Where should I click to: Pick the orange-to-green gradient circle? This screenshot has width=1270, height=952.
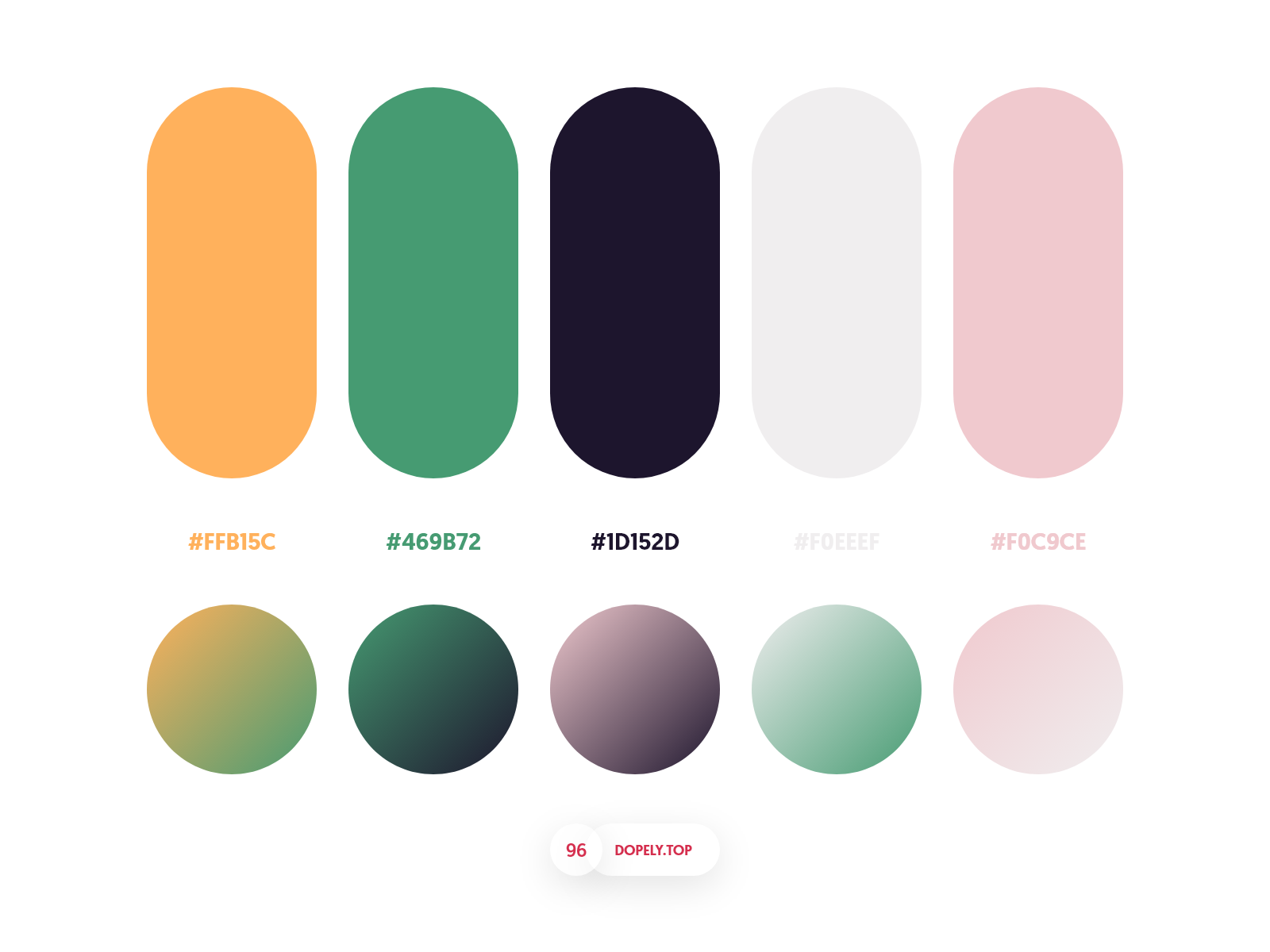[232, 689]
